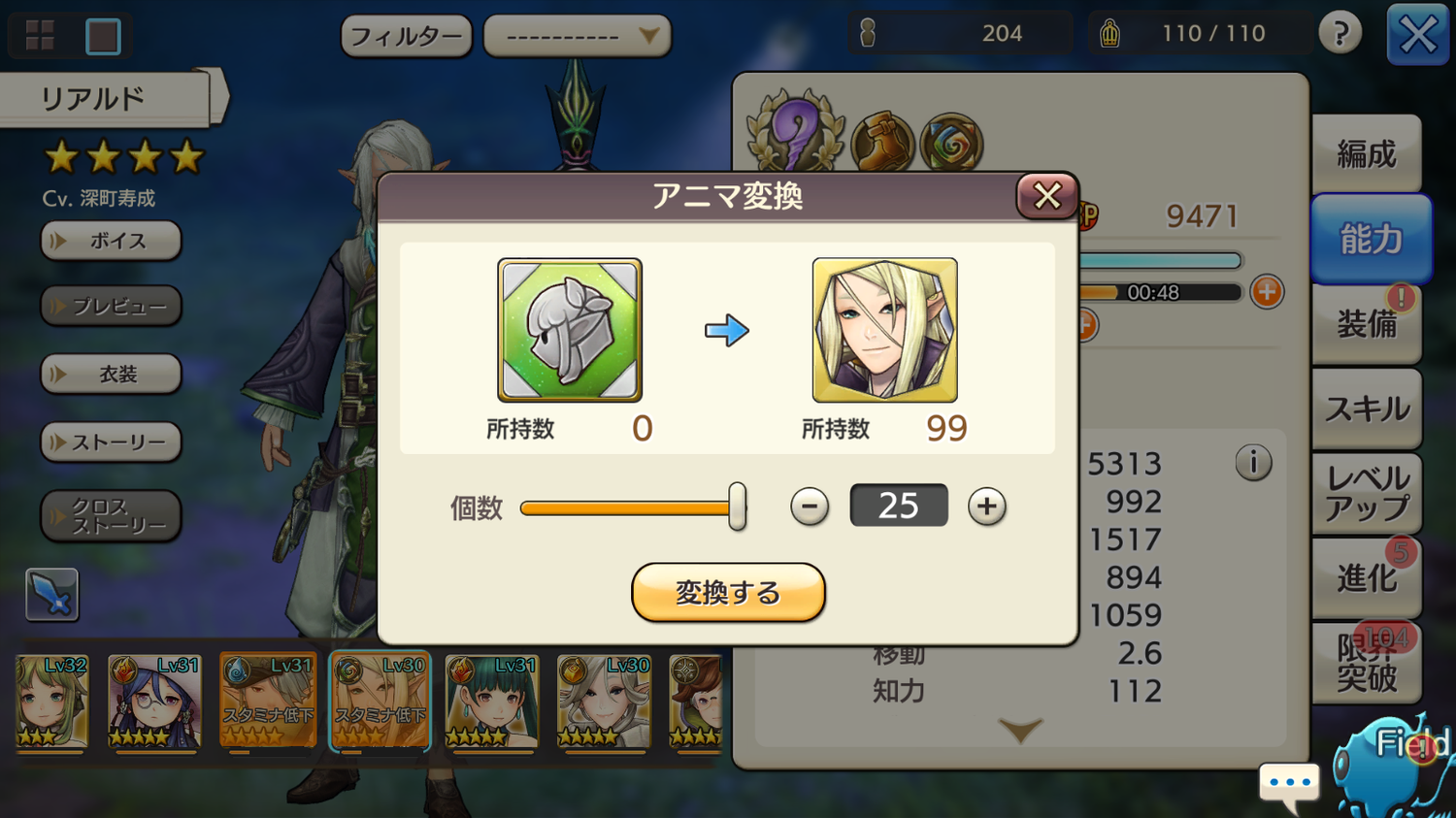The width and height of the screenshot is (1456, 818).
Task: Decrease quantity with minus button
Action: click(x=810, y=507)
